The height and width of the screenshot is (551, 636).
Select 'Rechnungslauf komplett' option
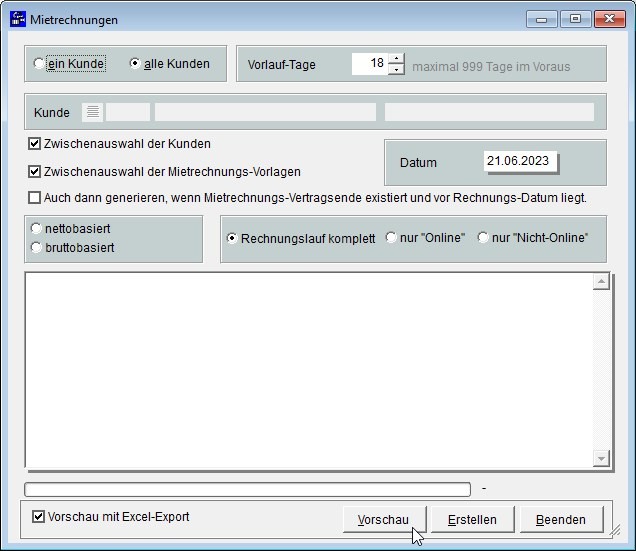[232, 238]
